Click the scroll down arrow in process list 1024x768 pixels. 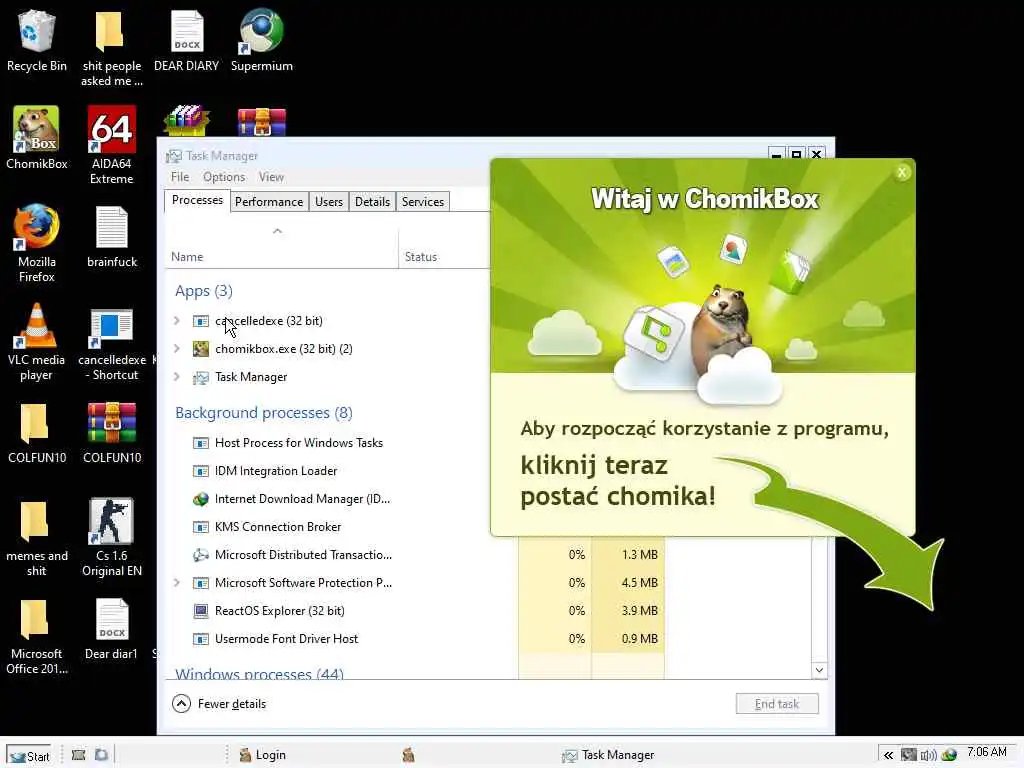click(820, 670)
